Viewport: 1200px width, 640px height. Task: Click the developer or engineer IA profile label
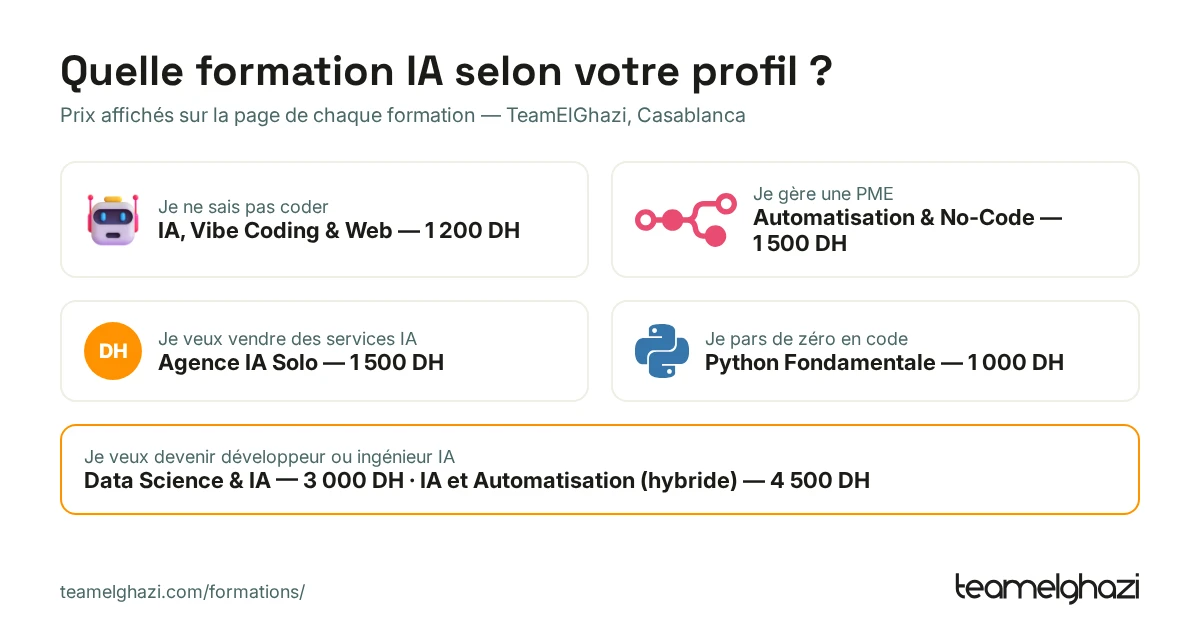tap(270, 457)
